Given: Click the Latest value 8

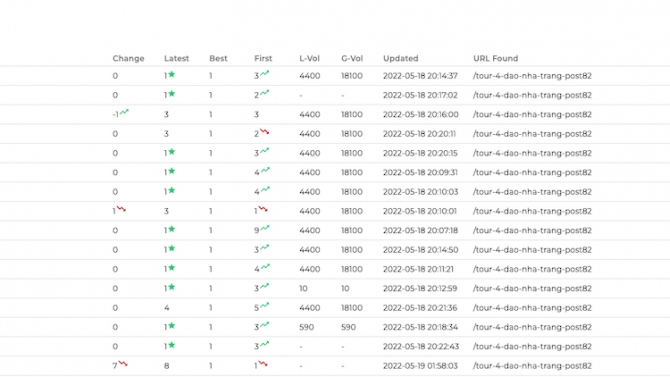Looking at the screenshot, I should tap(167, 366).
